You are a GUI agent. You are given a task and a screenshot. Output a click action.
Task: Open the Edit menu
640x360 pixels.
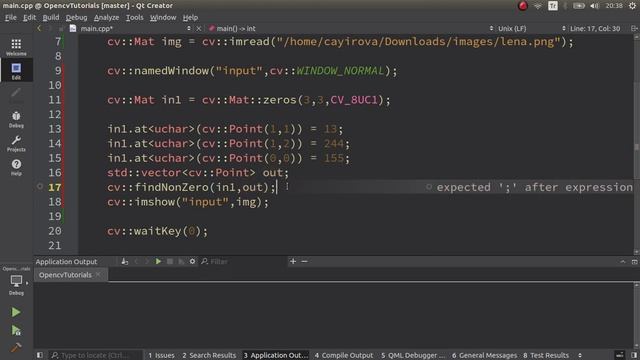tap(29, 17)
